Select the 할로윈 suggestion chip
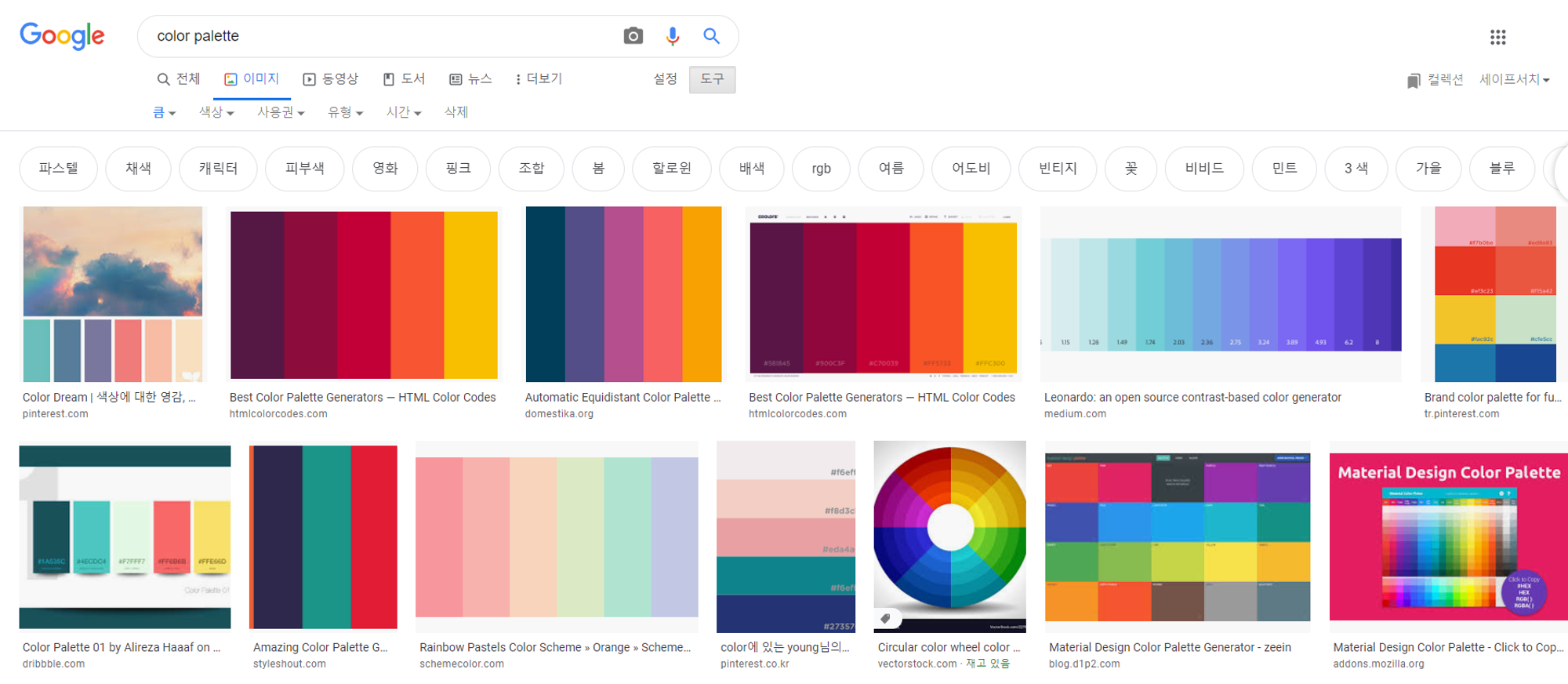Screen dimensions: 1568x684 pos(672,169)
